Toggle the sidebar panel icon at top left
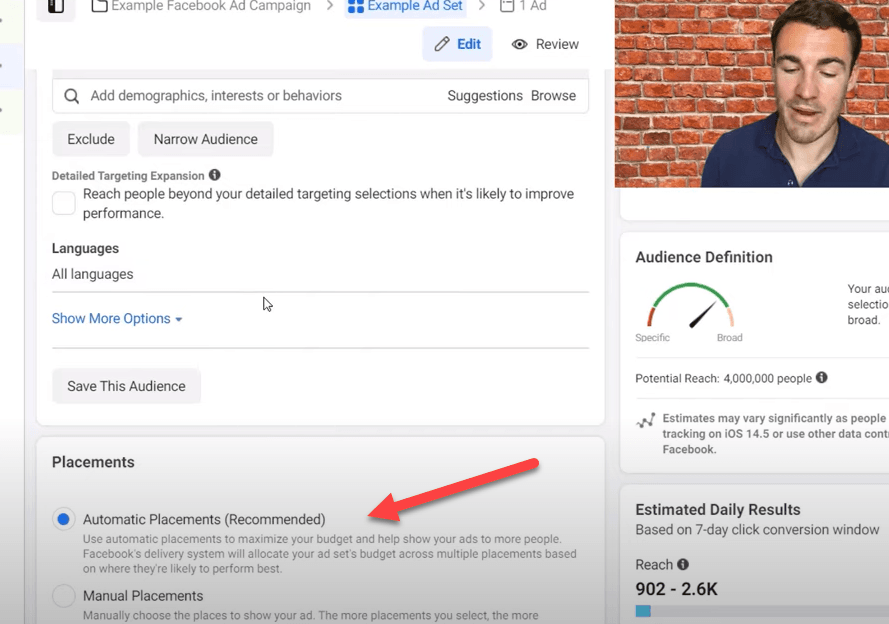The image size is (889, 624). pyautogui.click(x=56, y=6)
